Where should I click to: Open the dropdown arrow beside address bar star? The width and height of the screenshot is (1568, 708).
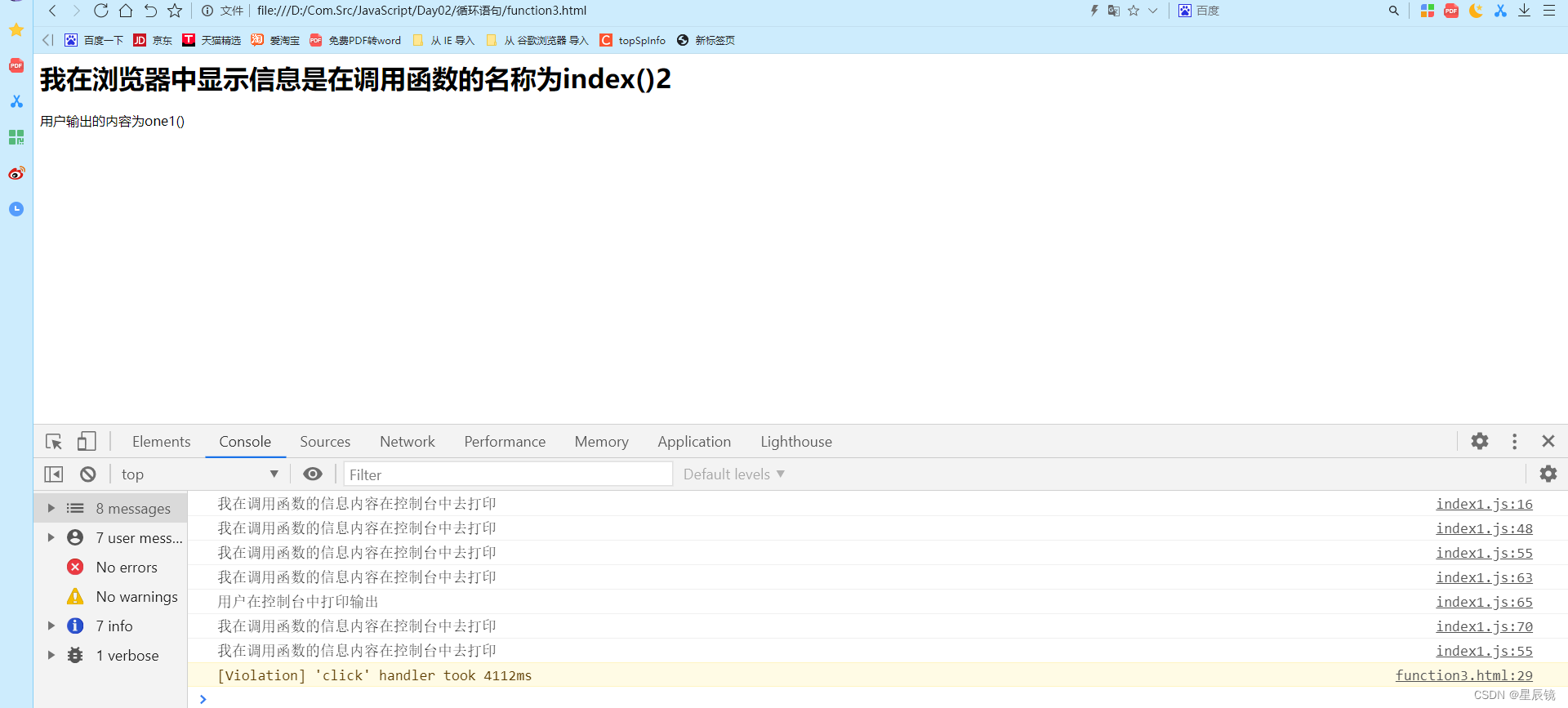point(1153,11)
